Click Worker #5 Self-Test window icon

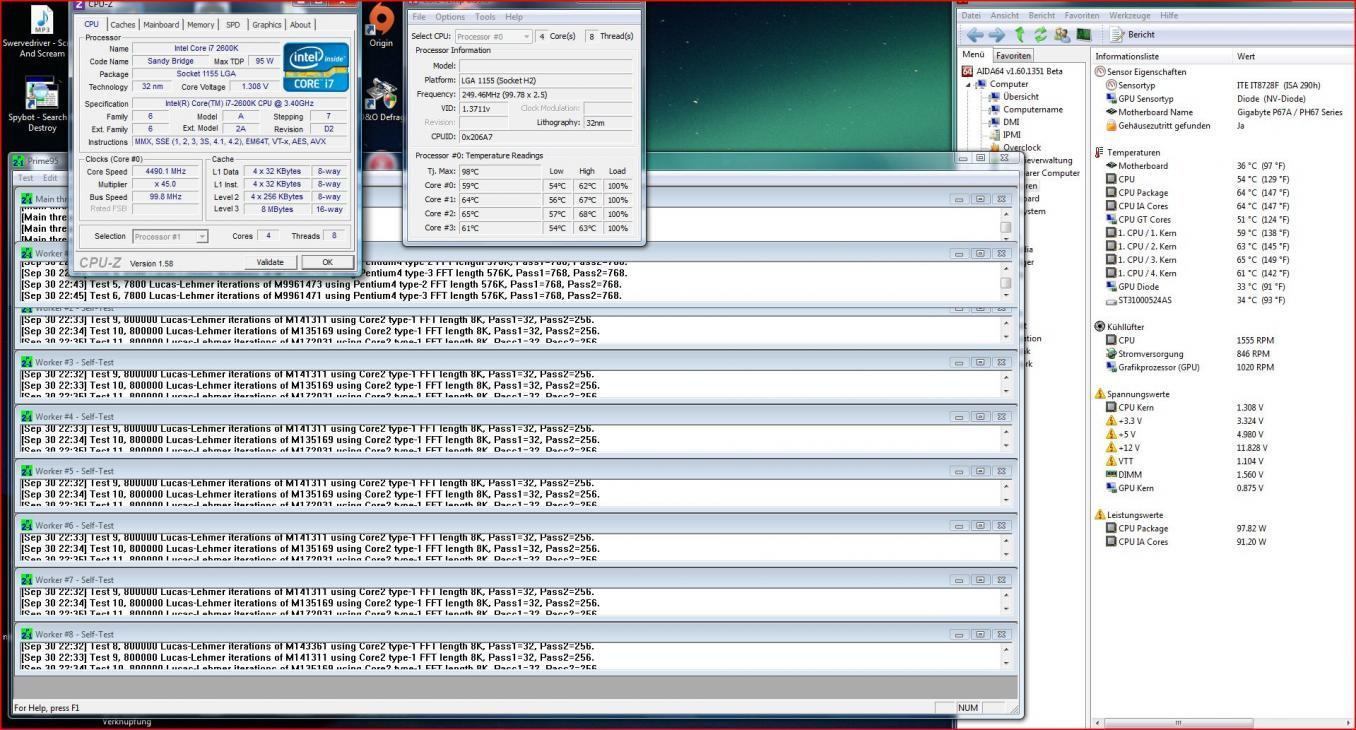pyautogui.click(x=27, y=471)
